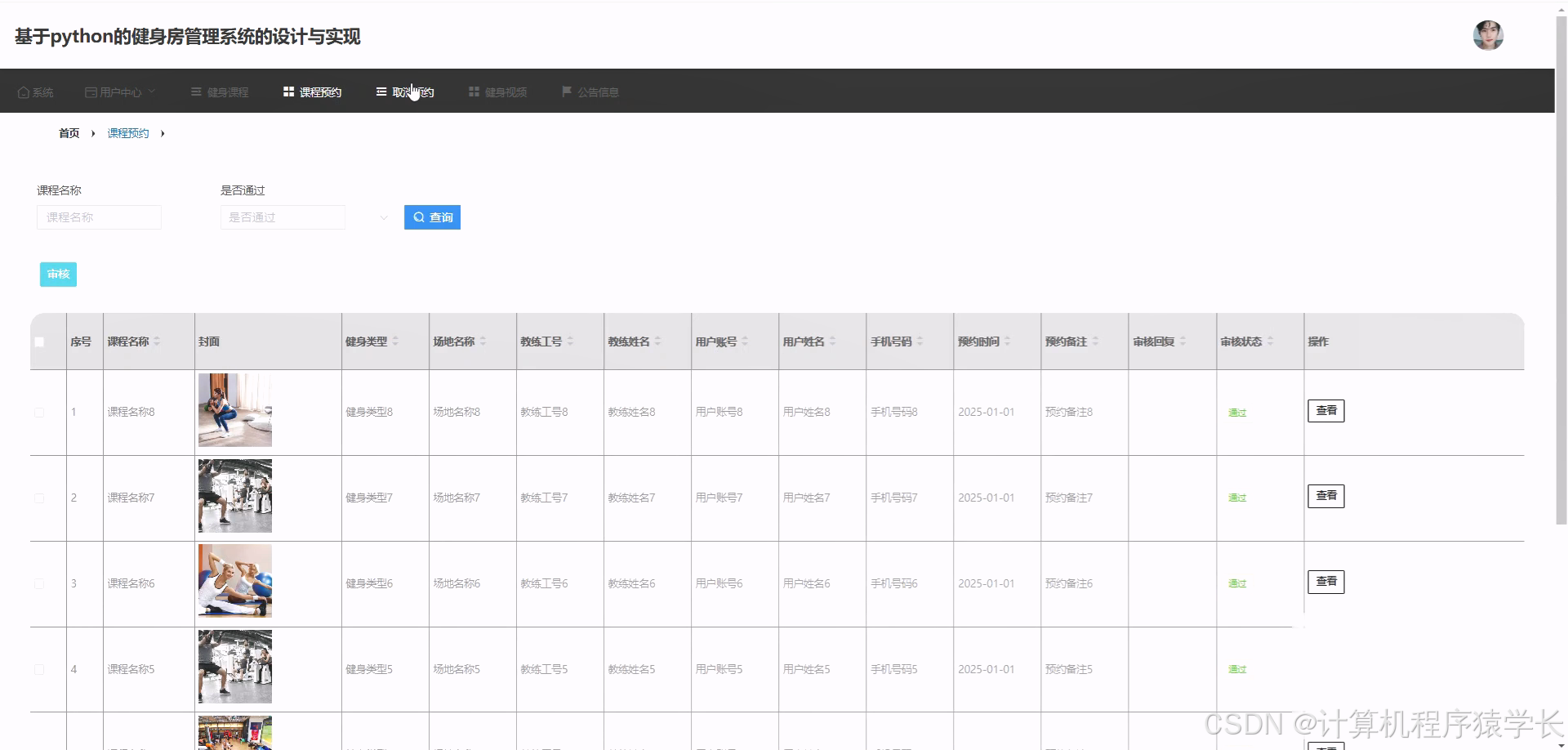This screenshot has width=1568, height=750.
Task: Focus the 课程名称 search input field
Action: click(99, 217)
